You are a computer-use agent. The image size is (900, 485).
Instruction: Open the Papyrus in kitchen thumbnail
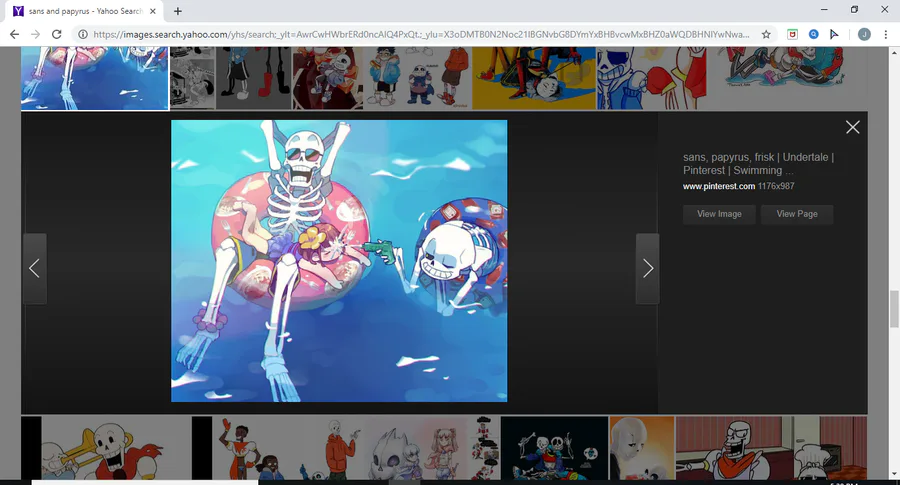coord(771,448)
